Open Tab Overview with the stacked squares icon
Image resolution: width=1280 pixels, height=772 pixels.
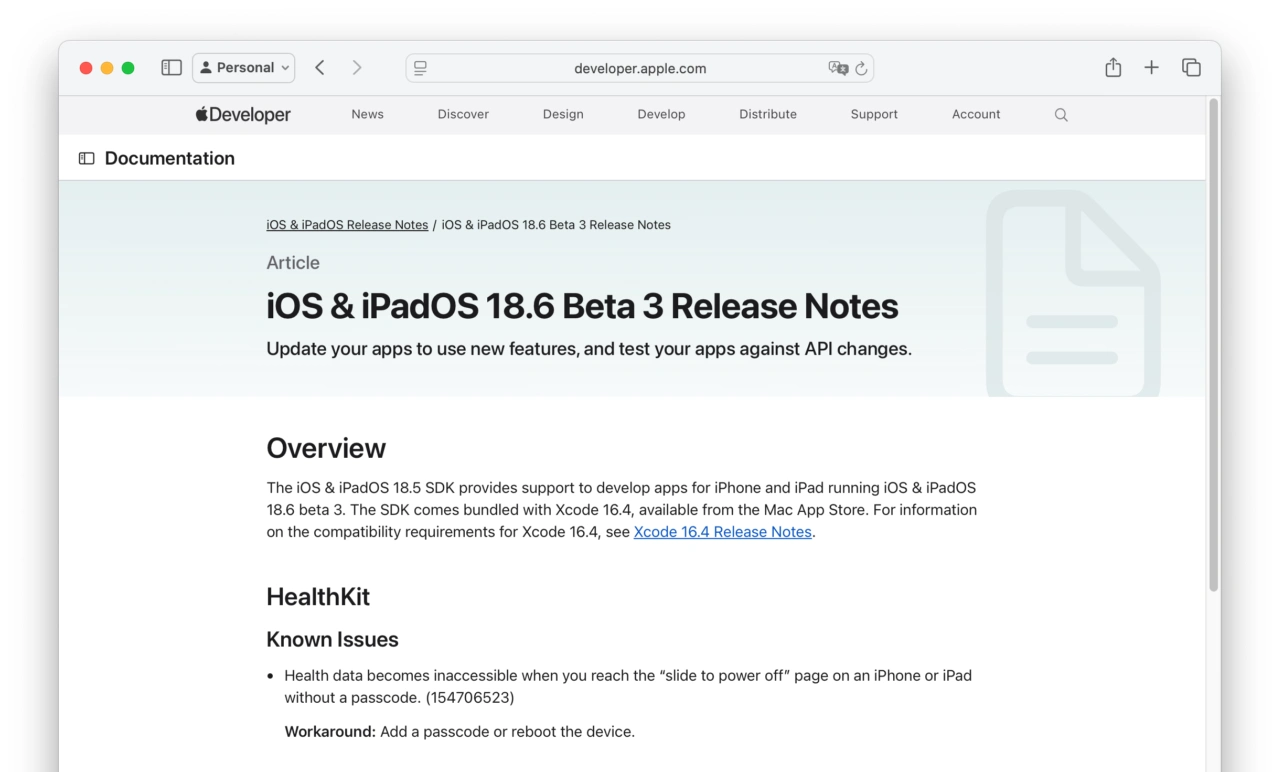(x=1191, y=67)
